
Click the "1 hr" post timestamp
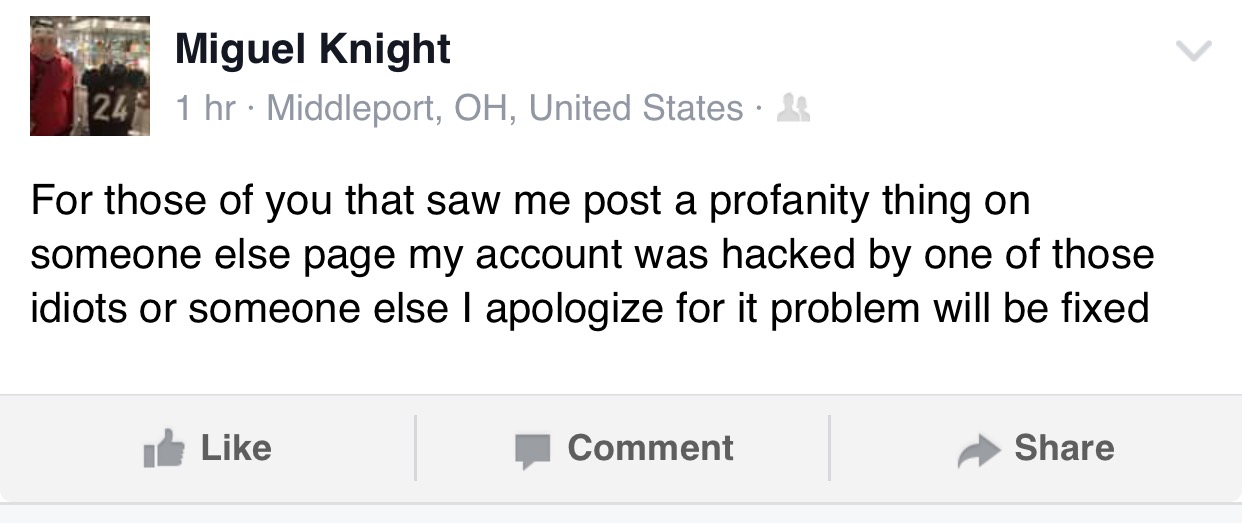pos(204,108)
